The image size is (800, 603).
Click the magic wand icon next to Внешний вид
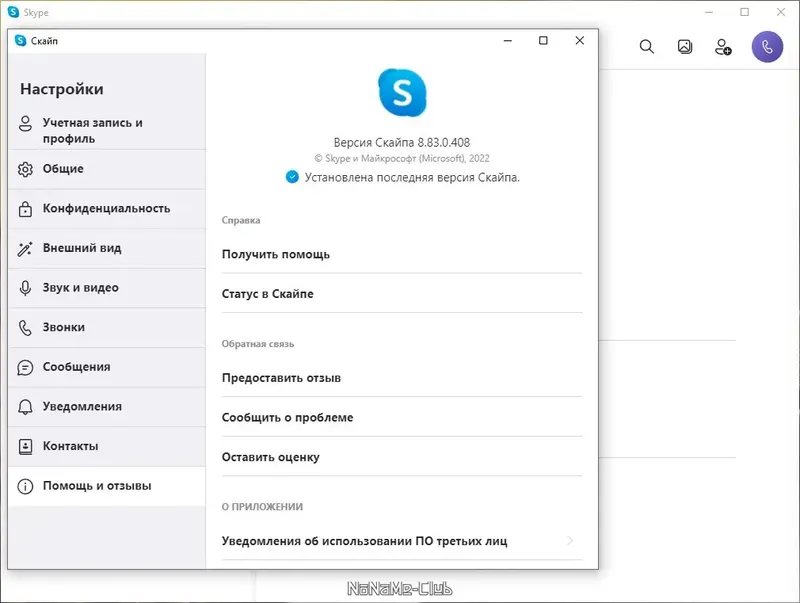25,248
